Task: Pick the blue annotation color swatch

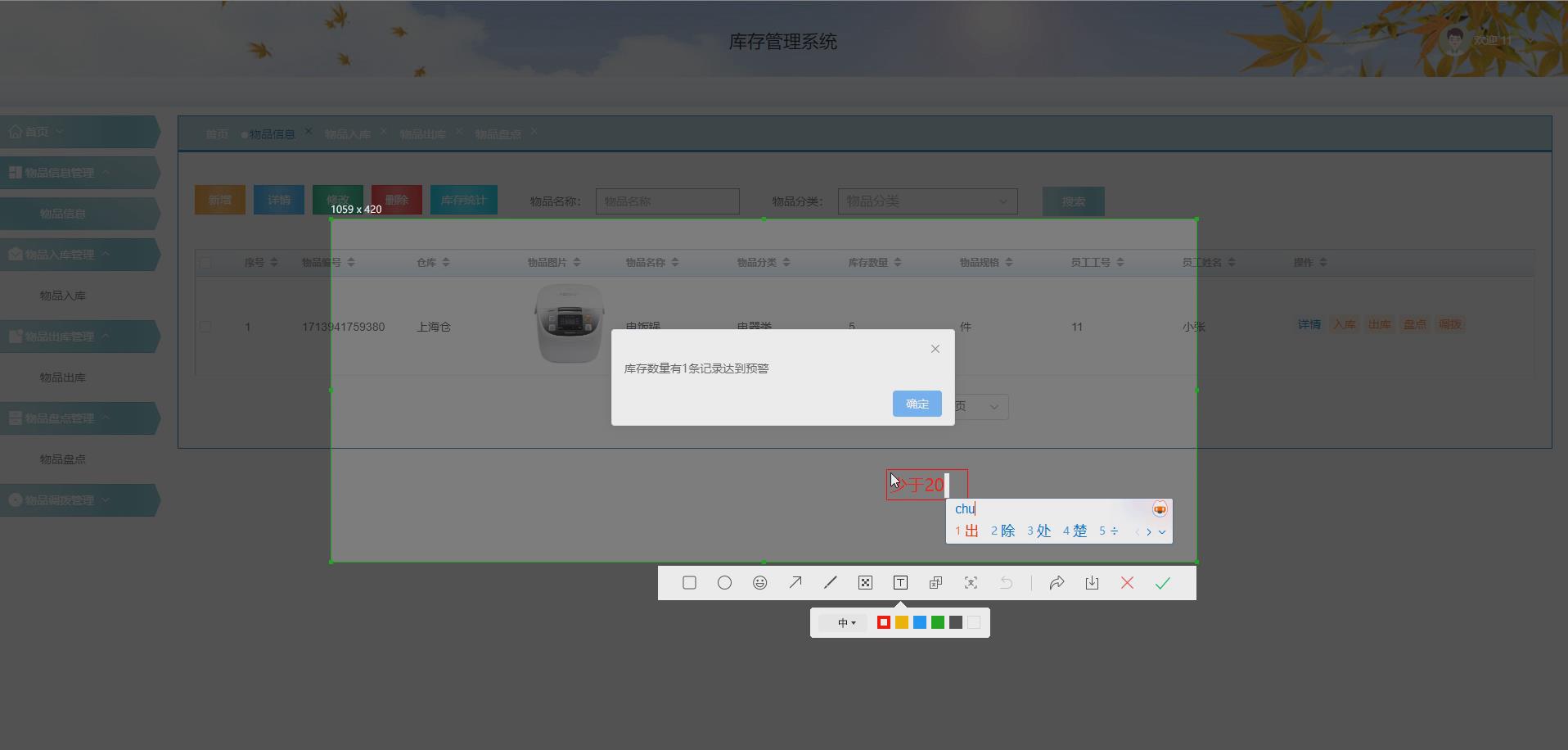Action: tap(919, 622)
